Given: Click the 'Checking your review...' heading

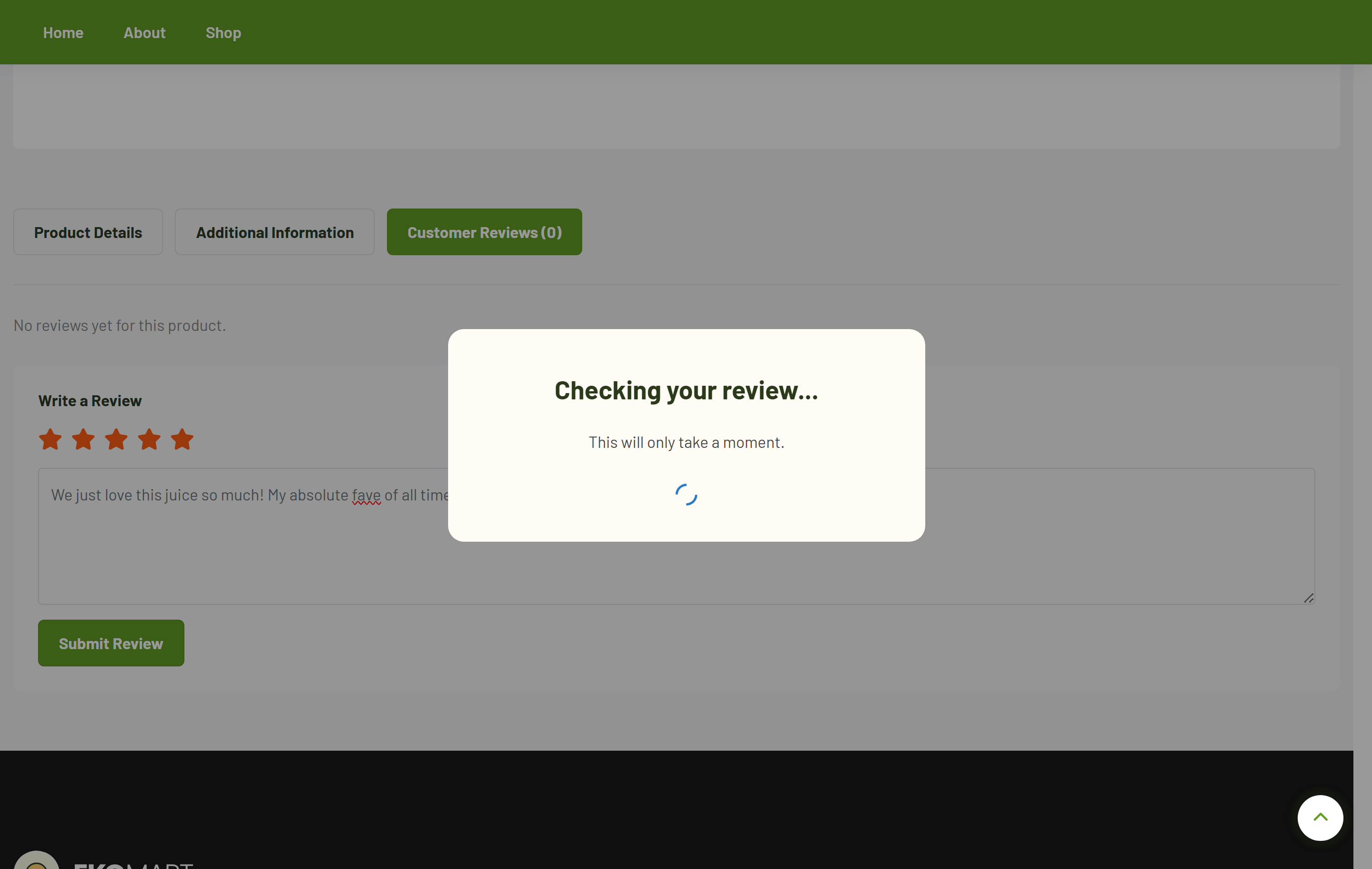Looking at the screenshot, I should (x=686, y=391).
